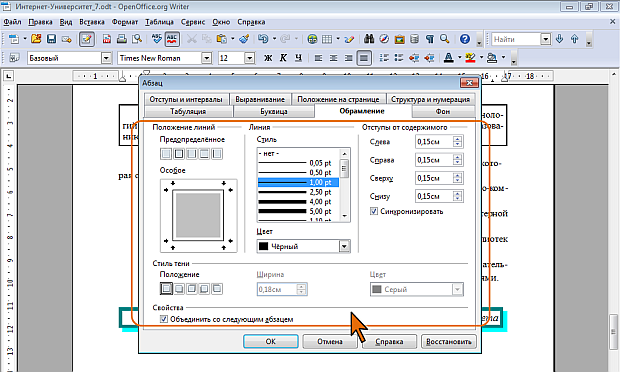Expand Table icon dropdown arrow
The image size is (620, 372).
click(338, 39)
